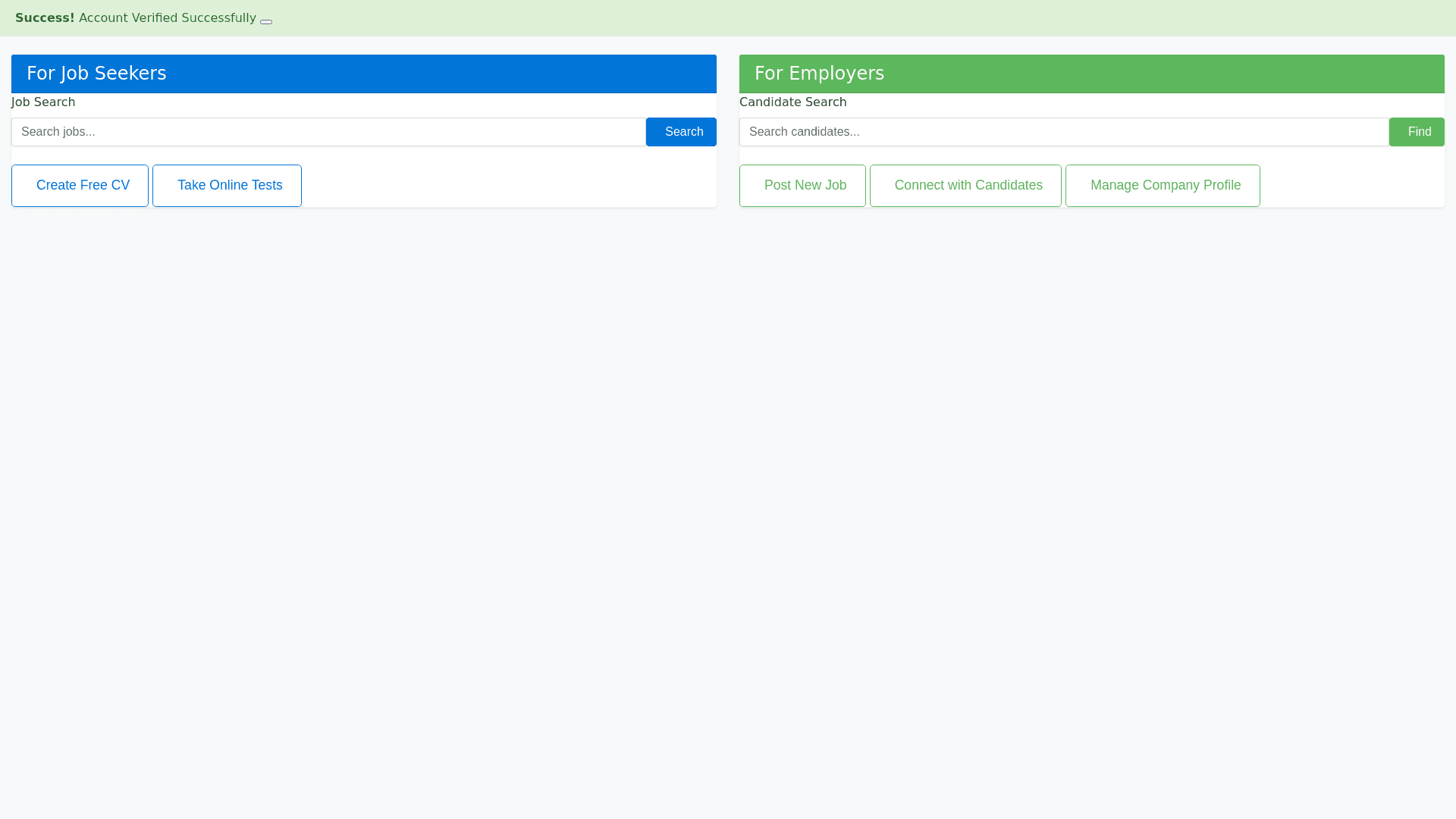
Task: Click icon area left of Search label
Action: tap(658, 132)
